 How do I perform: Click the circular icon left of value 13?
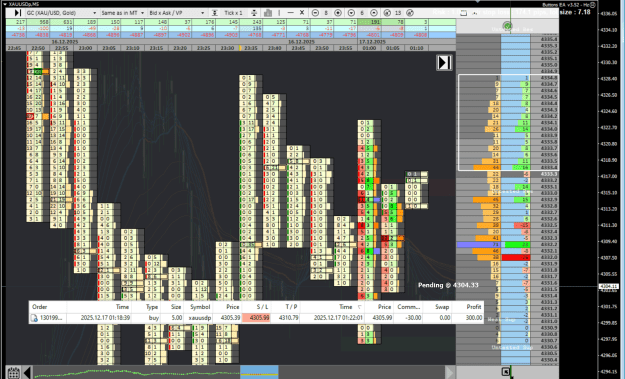point(387,13)
